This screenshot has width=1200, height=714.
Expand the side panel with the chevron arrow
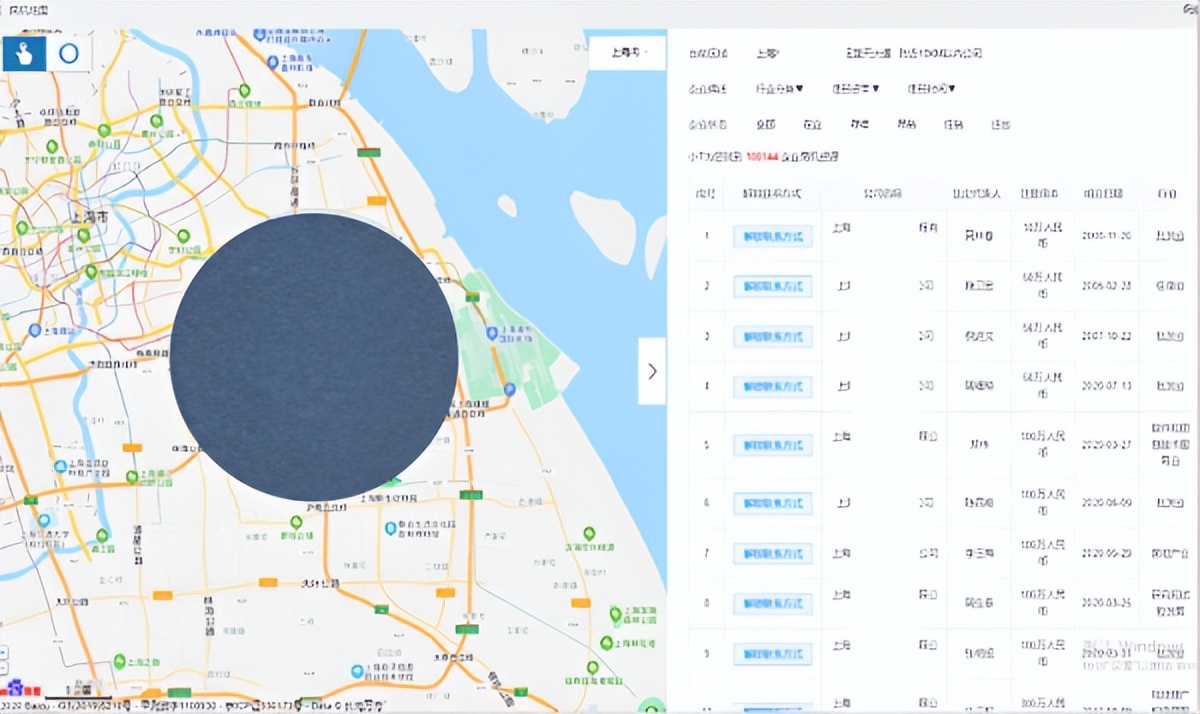tap(652, 370)
